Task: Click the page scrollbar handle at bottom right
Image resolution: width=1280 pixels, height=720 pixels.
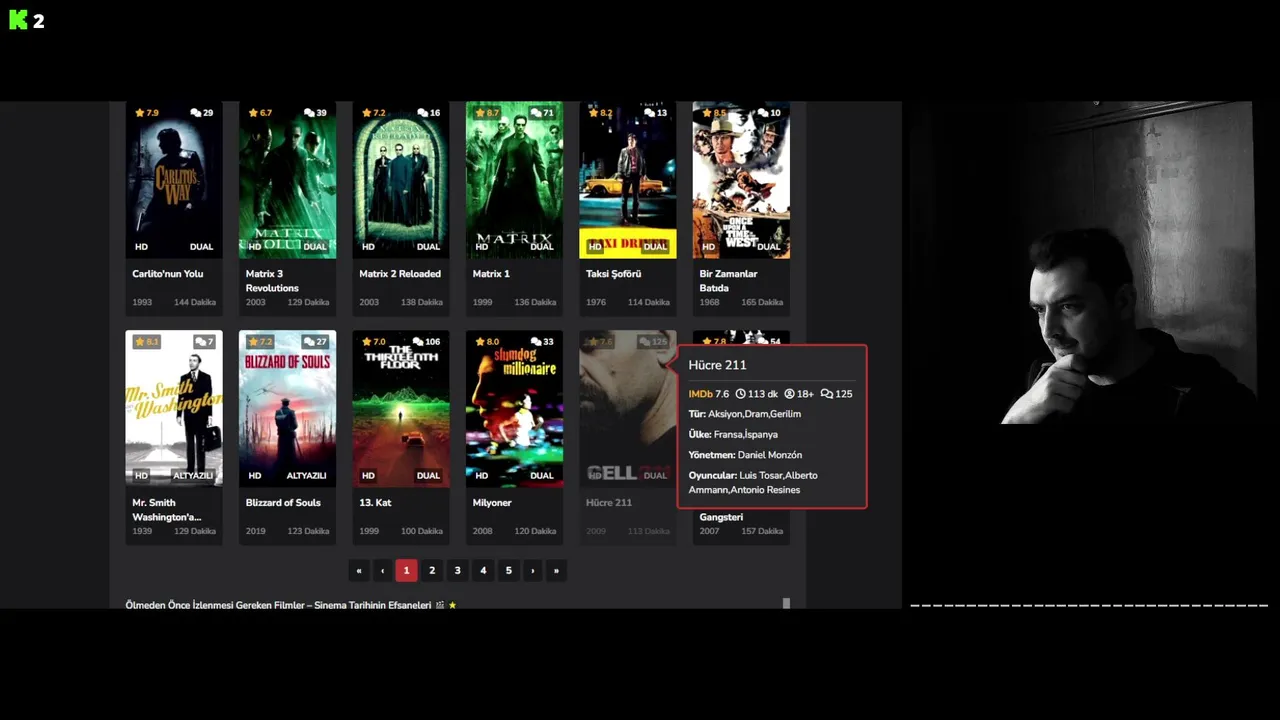Action: pos(786,603)
